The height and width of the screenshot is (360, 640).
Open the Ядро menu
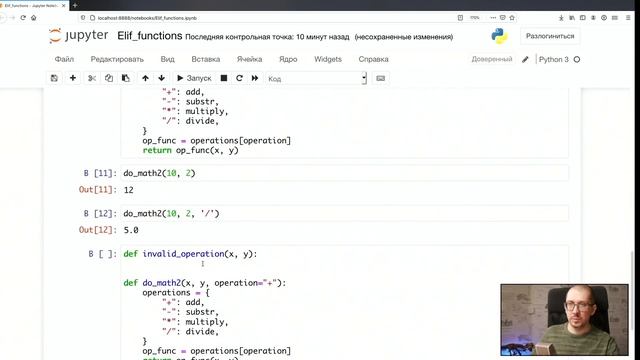pos(288,59)
